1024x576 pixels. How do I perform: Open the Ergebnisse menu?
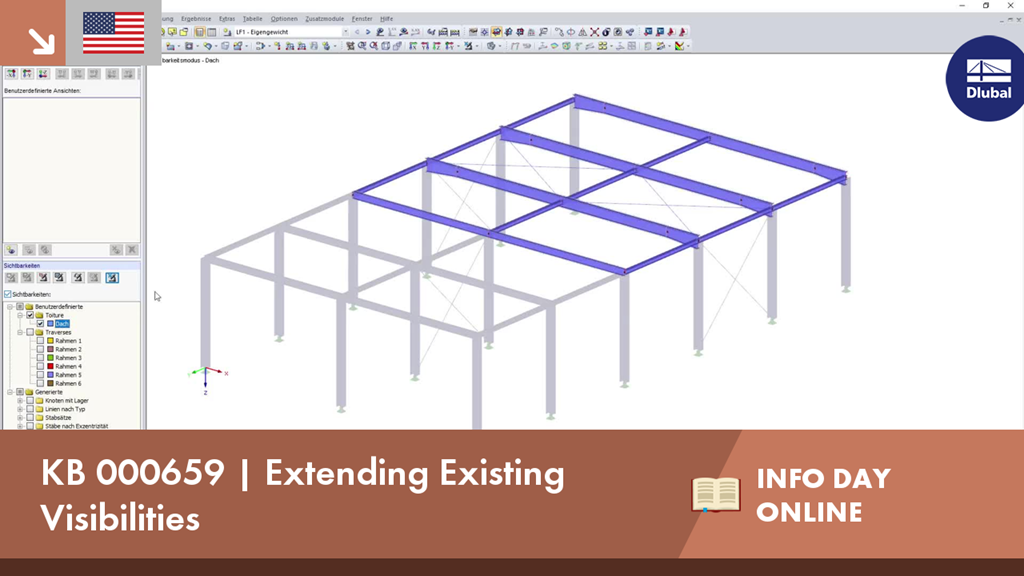tap(196, 19)
